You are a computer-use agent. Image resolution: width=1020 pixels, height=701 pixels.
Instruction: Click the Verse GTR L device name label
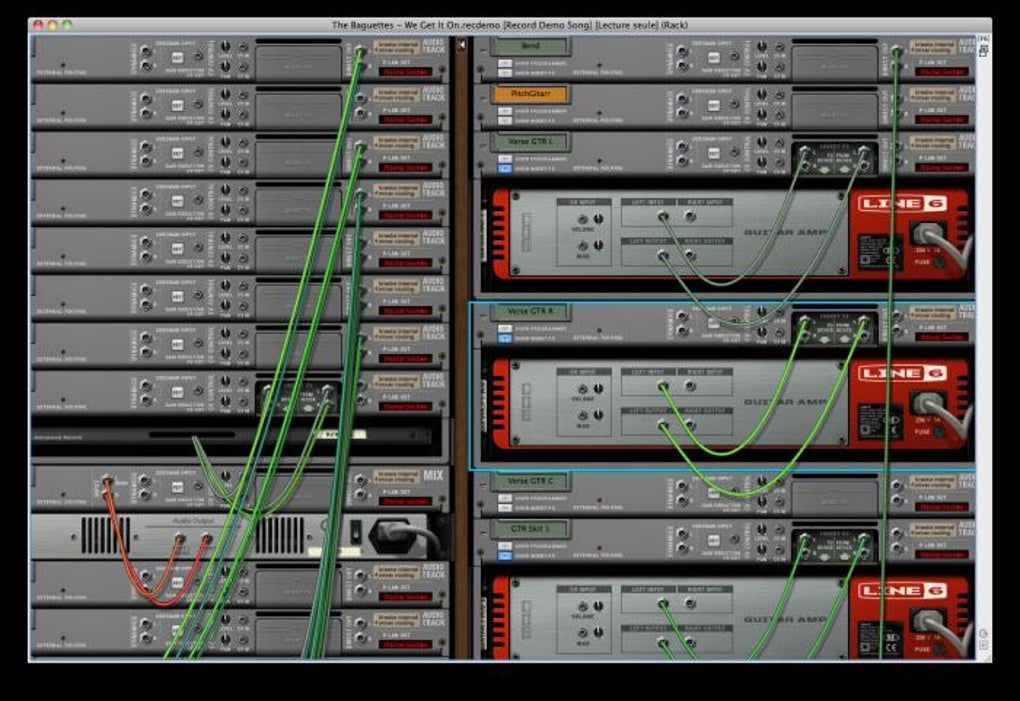pyautogui.click(x=531, y=141)
